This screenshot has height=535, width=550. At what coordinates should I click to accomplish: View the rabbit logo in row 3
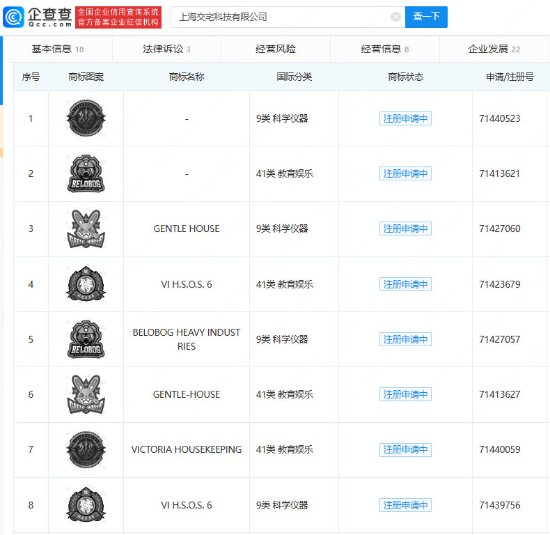[x=86, y=229]
